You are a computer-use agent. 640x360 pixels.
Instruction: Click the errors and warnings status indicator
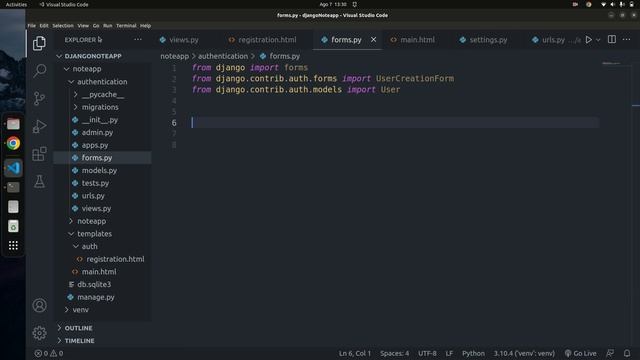click(x=49, y=353)
